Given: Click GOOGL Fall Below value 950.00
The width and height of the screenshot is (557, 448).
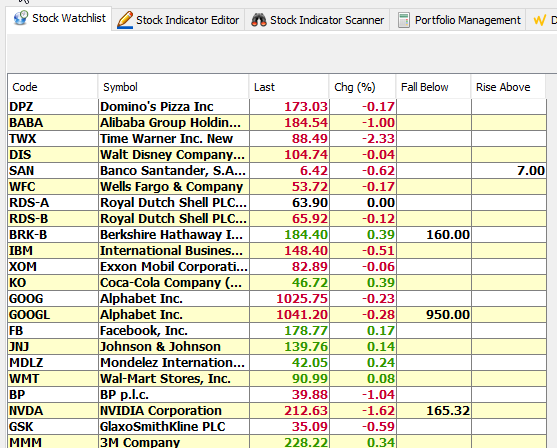Looking at the screenshot, I should coord(434,314).
